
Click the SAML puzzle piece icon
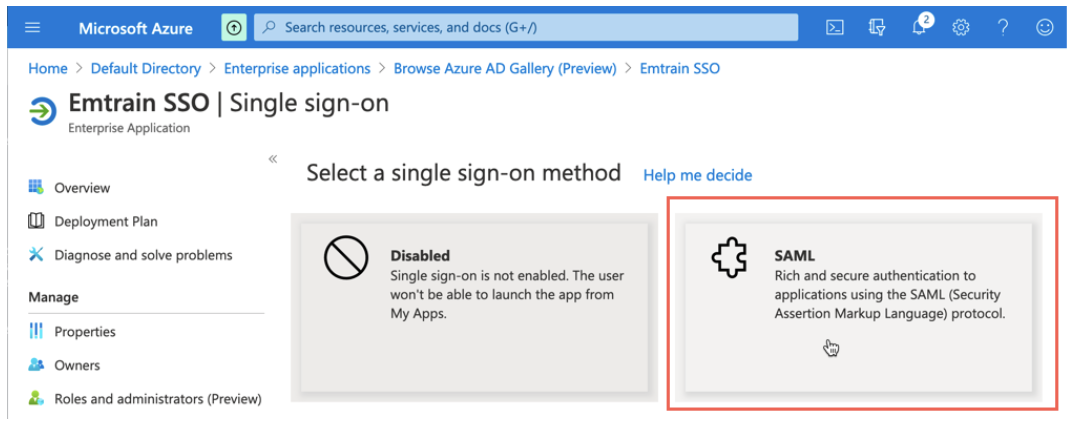click(729, 260)
